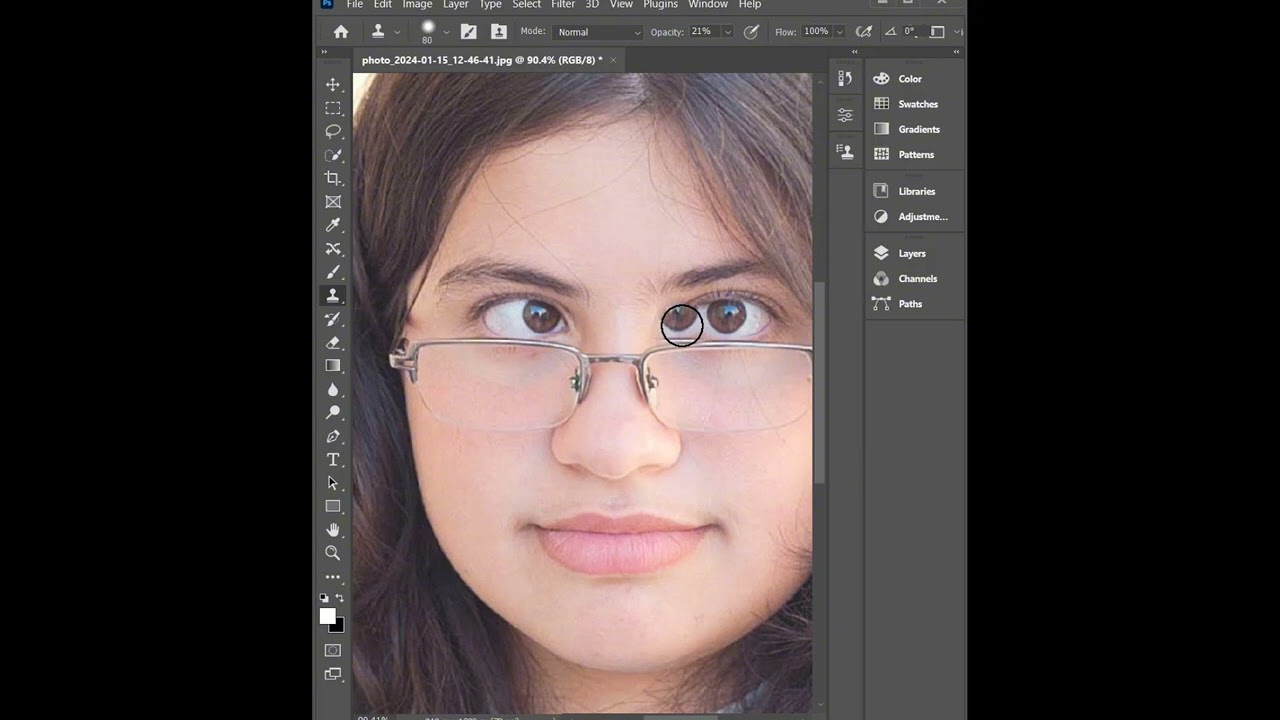Open the Flow slider dropdown
The image size is (1280, 720).
pos(839,32)
